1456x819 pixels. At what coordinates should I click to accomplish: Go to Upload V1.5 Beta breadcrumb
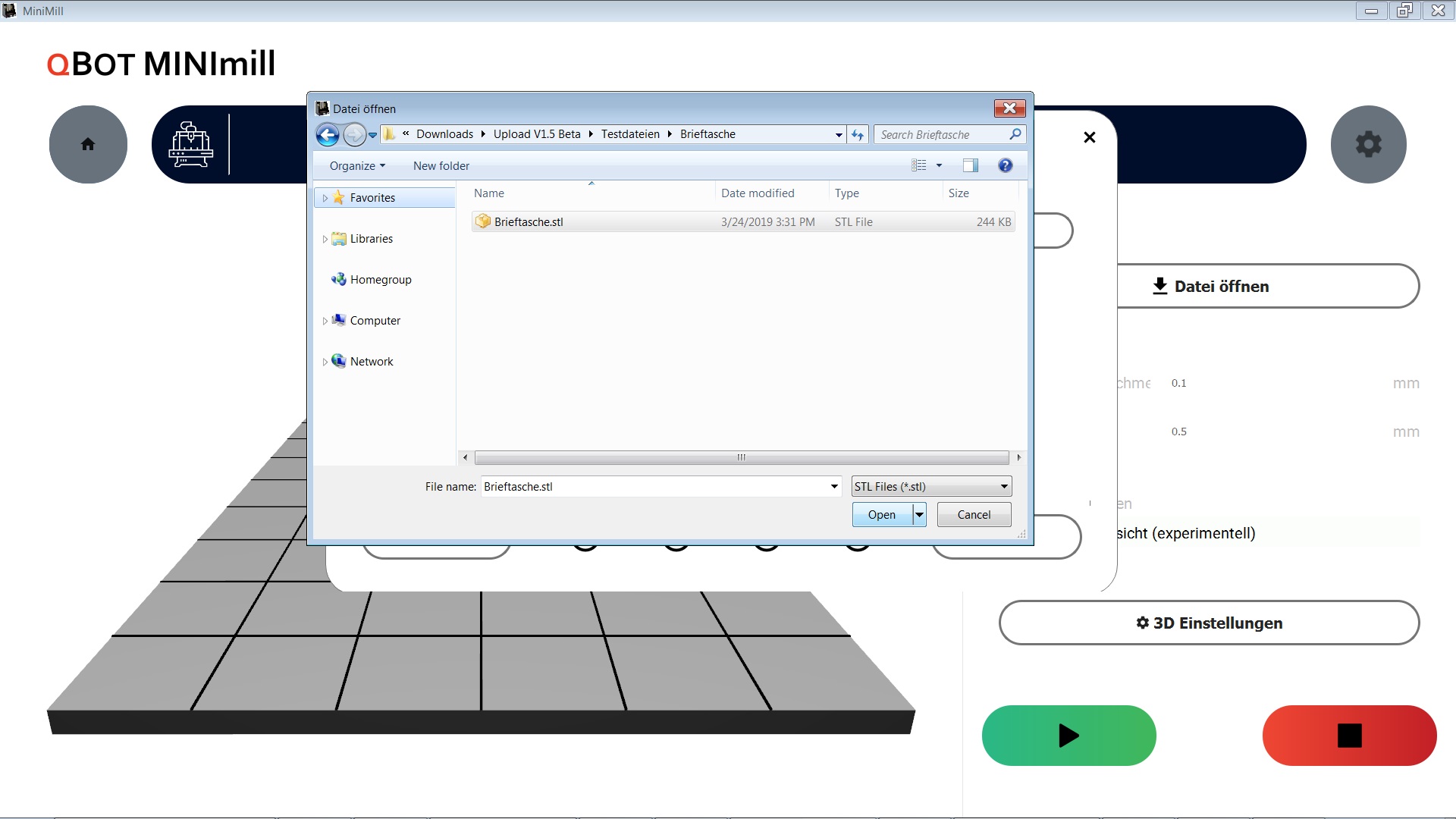tap(537, 134)
